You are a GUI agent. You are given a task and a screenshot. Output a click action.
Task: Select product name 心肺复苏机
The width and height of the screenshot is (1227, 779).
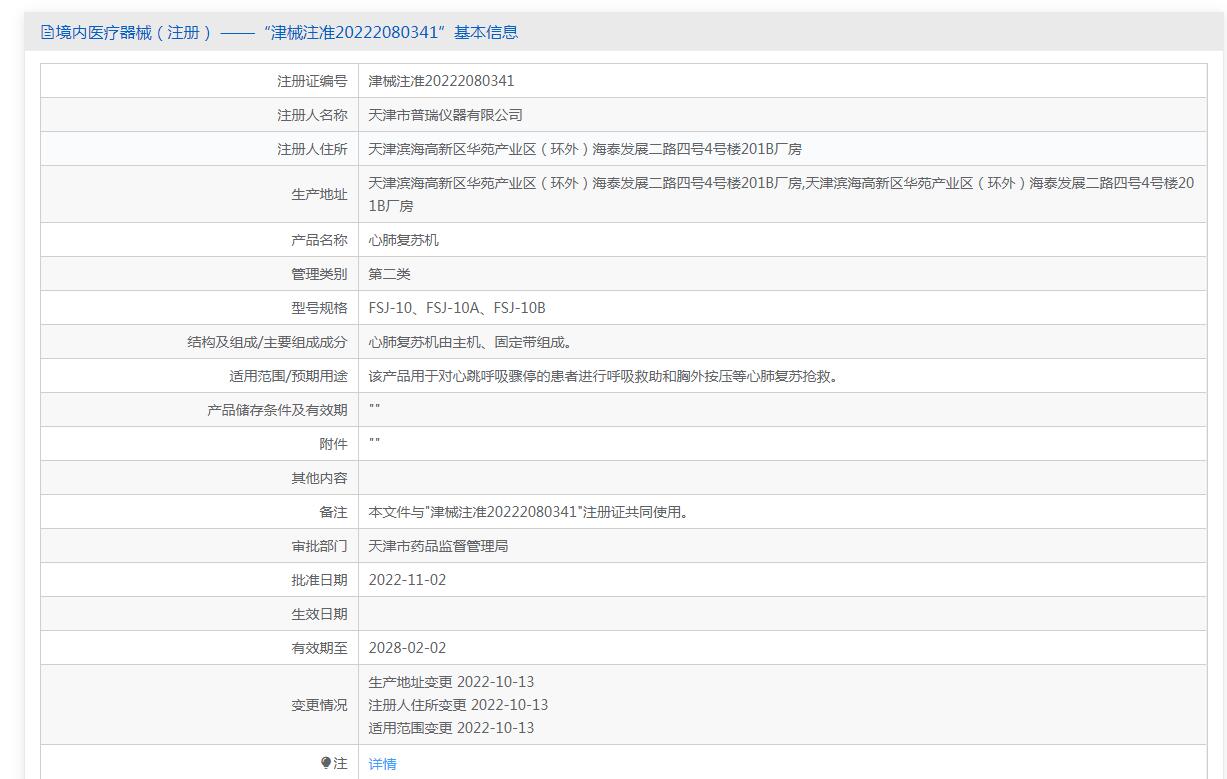tap(403, 240)
